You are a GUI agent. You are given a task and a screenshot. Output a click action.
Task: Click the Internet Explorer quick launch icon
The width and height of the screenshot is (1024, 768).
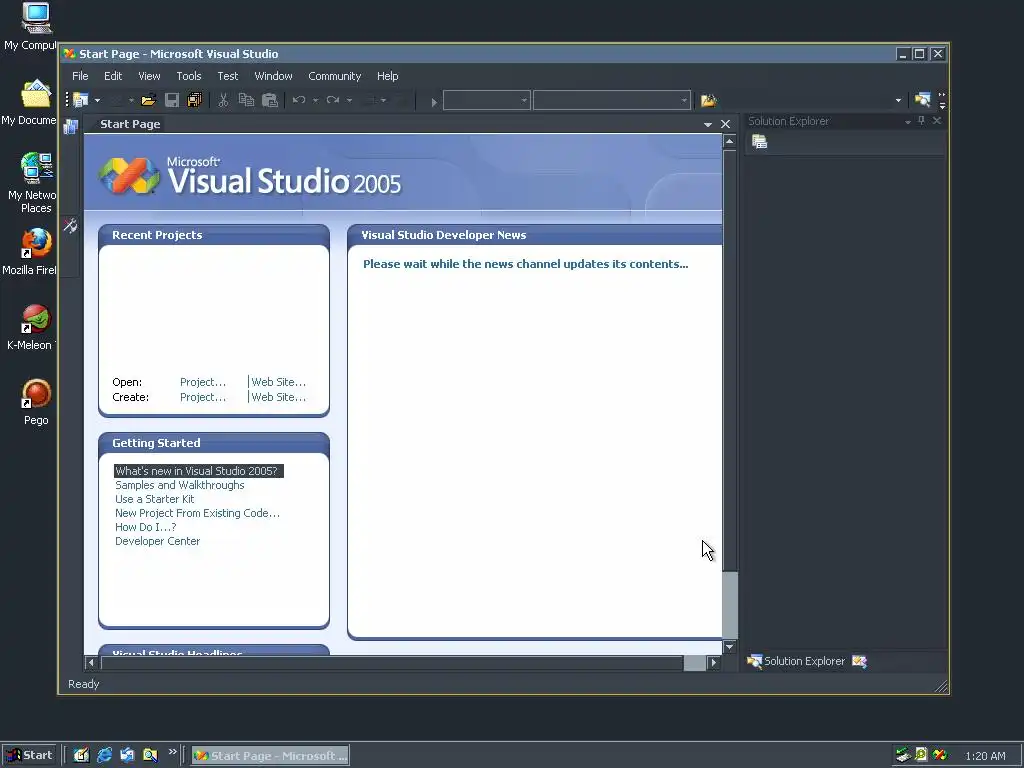coord(104,755)
